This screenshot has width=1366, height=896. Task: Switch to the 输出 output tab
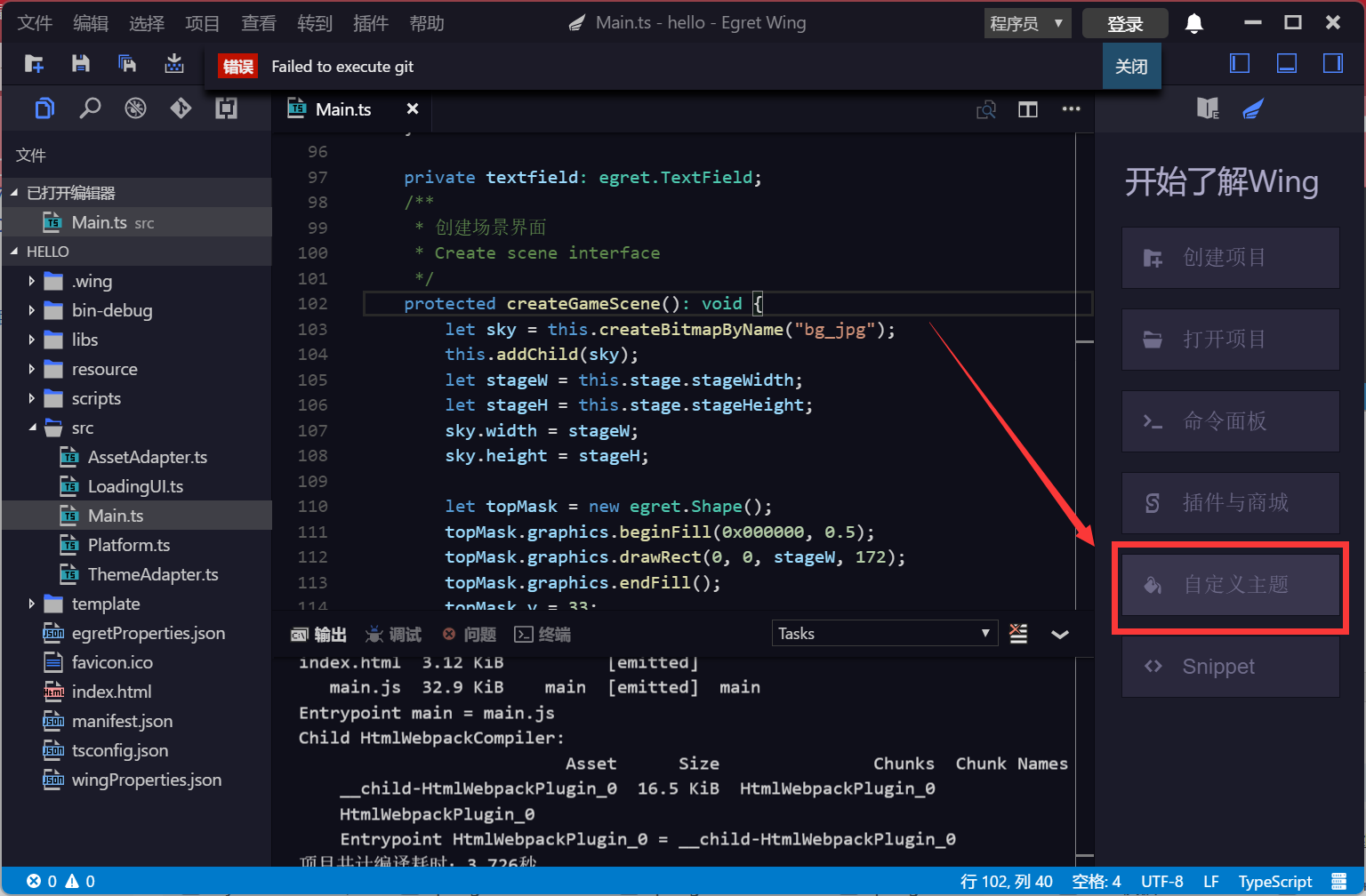[319, 635]
